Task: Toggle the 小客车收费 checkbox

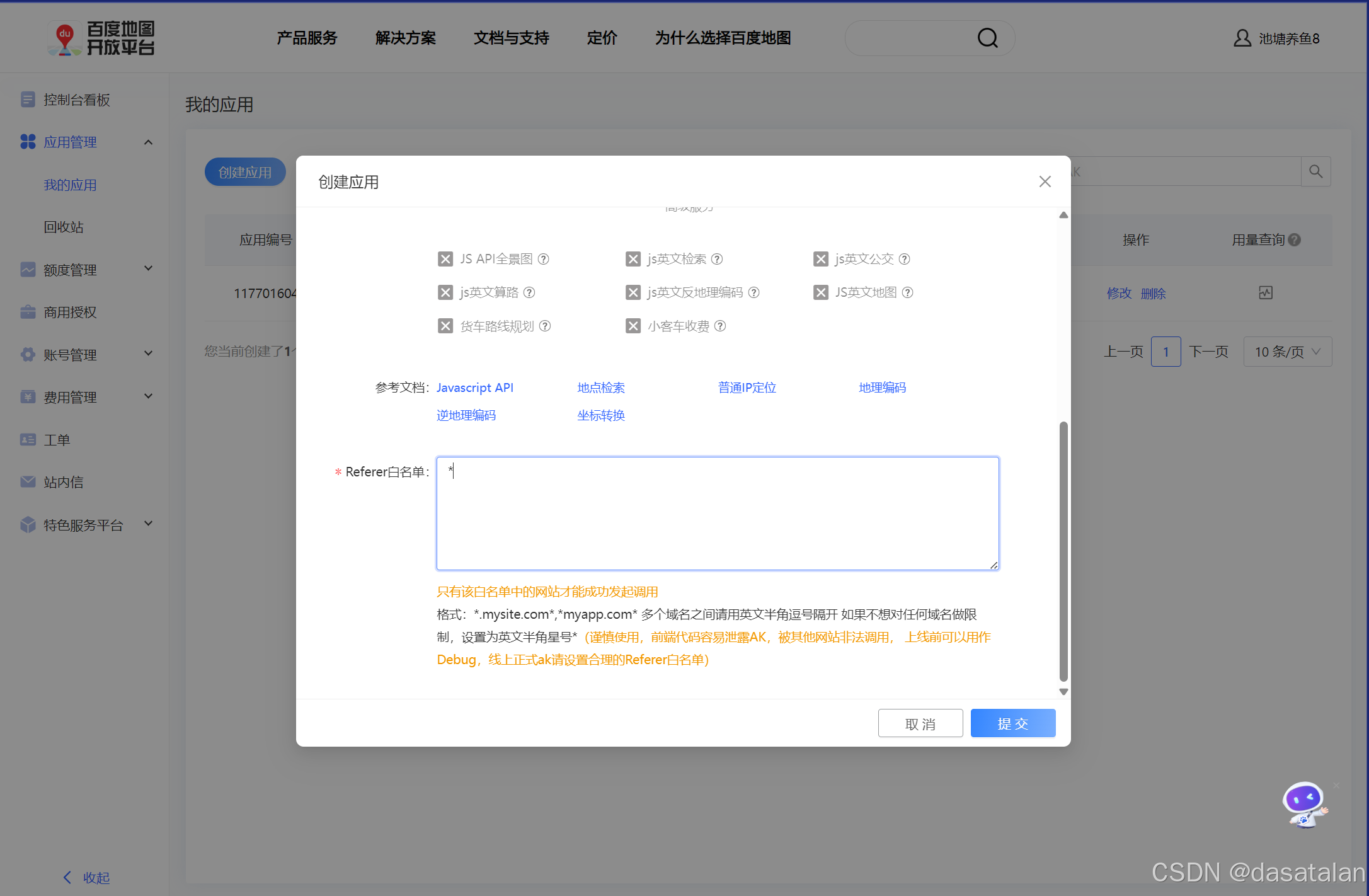Action: [x=633, y=326]
